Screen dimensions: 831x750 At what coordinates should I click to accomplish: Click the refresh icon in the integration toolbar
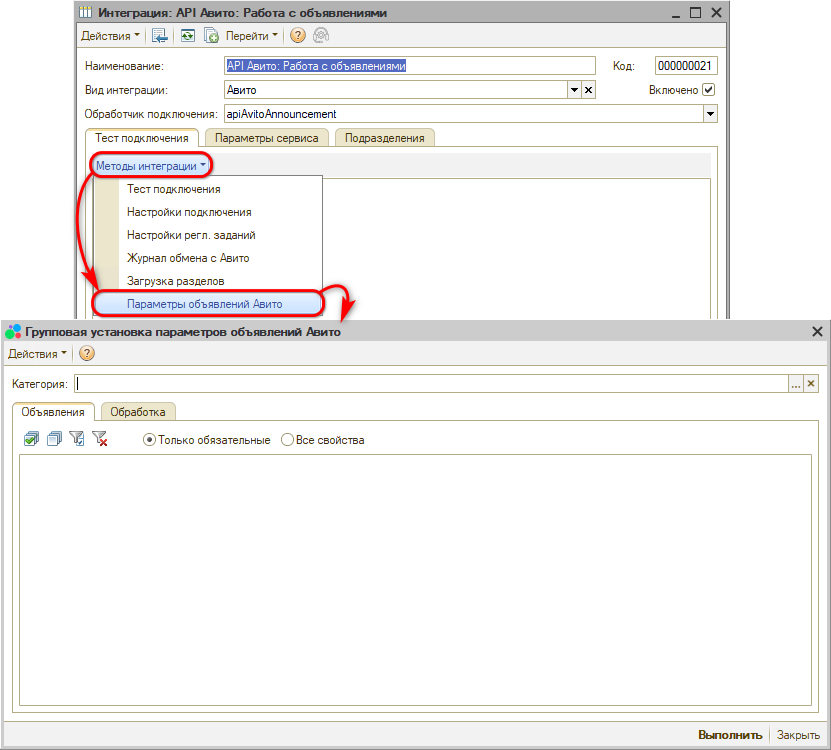[187, 36]
